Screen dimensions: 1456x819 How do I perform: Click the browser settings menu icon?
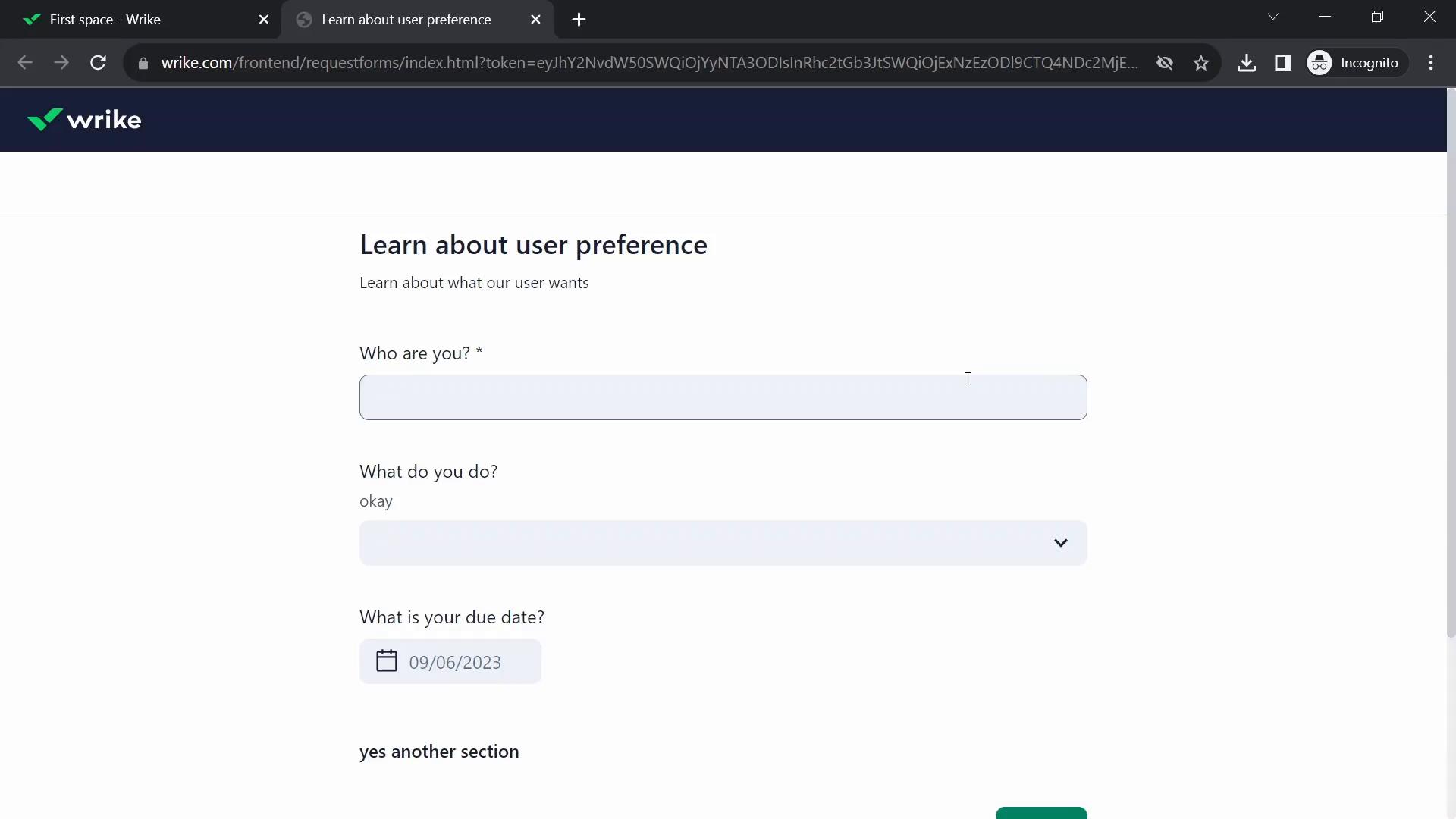click(x=1434, y=62)
